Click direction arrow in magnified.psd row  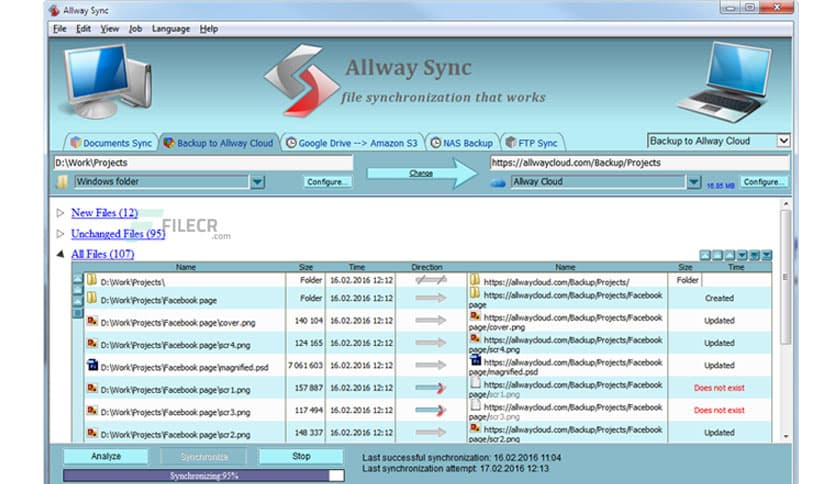[431, 365]
